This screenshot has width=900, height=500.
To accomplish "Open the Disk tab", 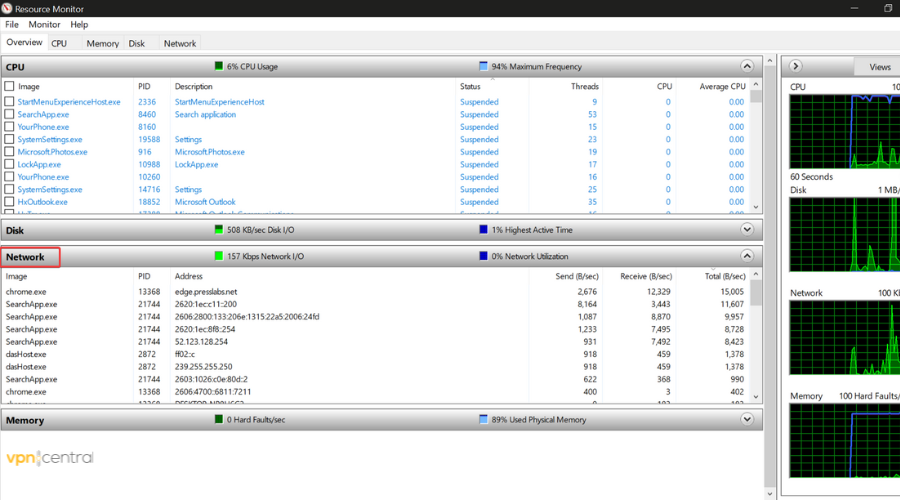I will (136, 44).
